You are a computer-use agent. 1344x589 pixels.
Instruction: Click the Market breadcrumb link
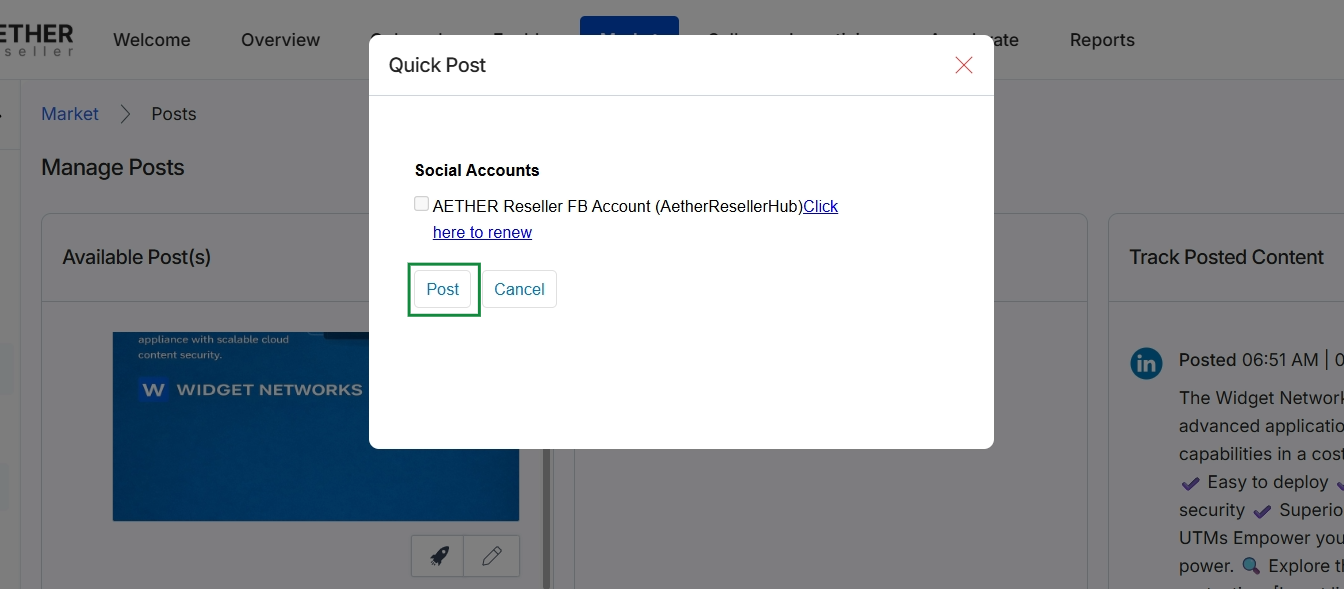[70, 114]
